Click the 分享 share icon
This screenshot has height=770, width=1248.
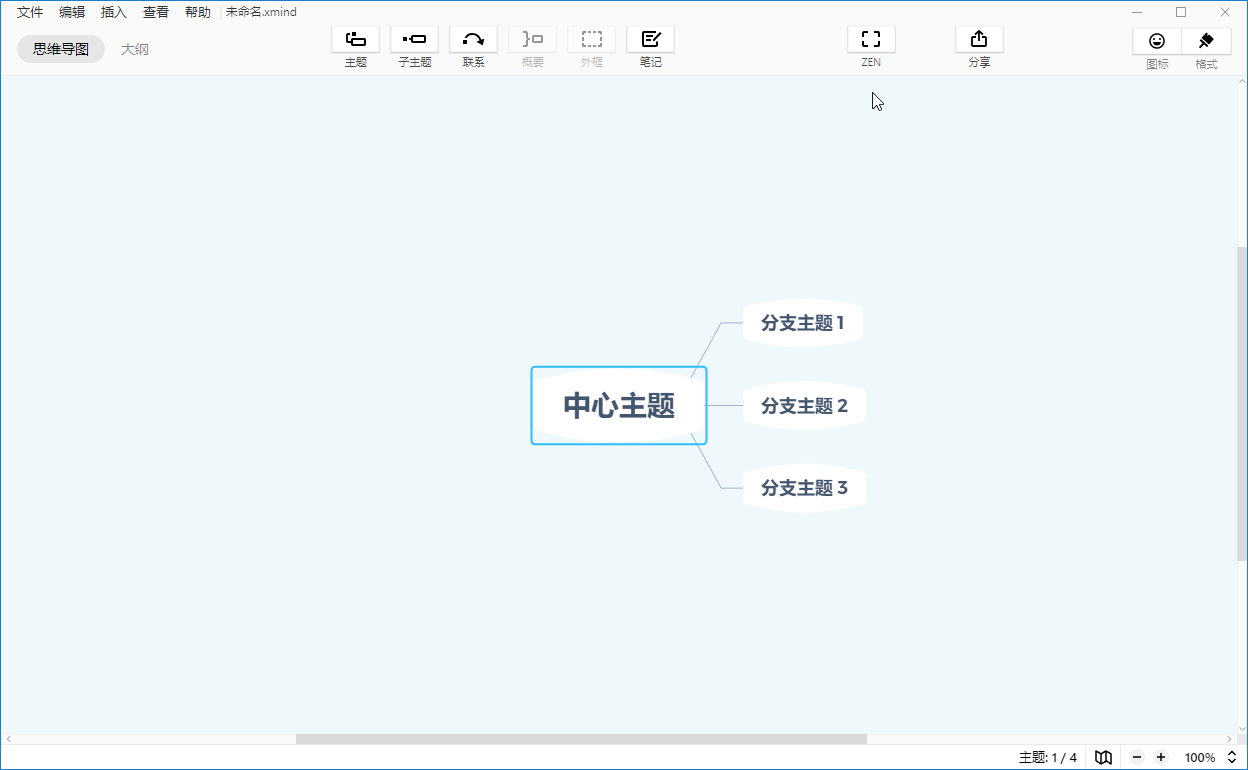tap(979, 40)
